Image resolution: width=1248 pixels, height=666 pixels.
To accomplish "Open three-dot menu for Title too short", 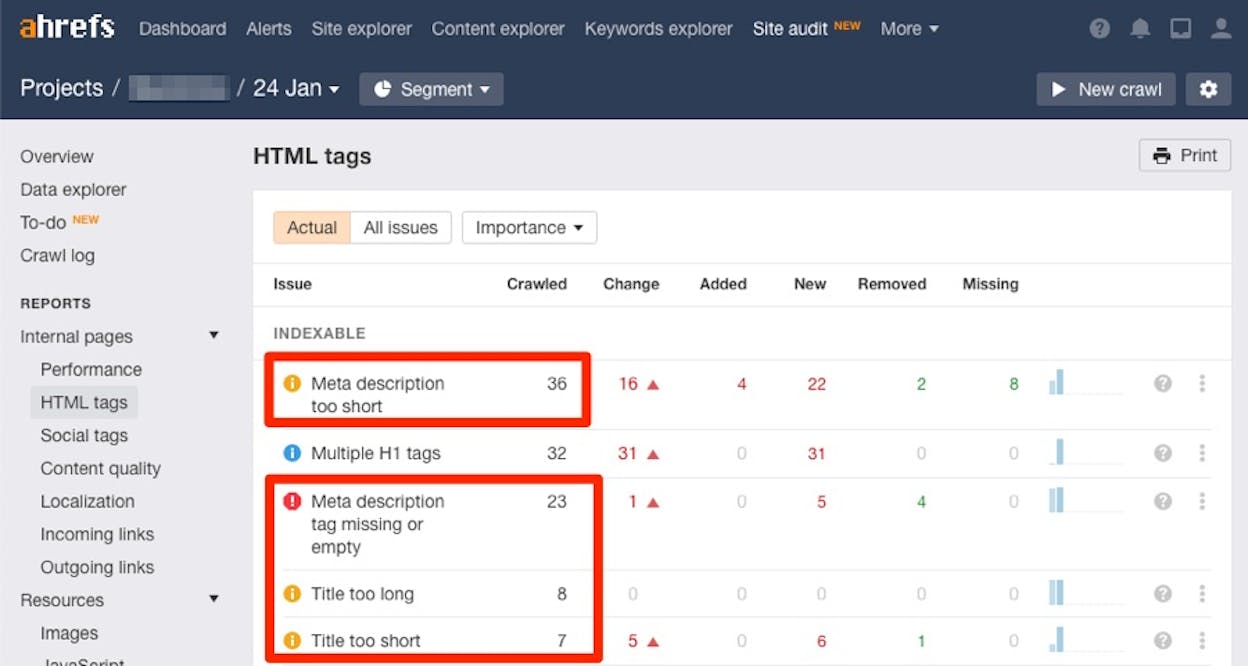I will click(x=1202, y=641).
